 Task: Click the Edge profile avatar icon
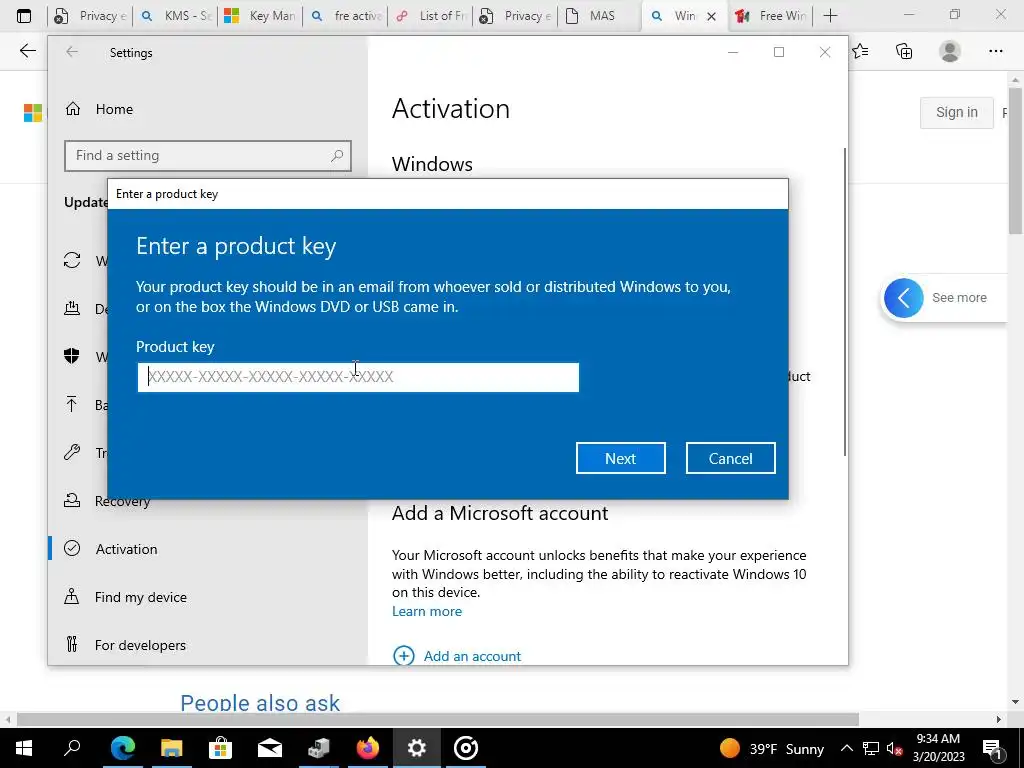point(950,51)
